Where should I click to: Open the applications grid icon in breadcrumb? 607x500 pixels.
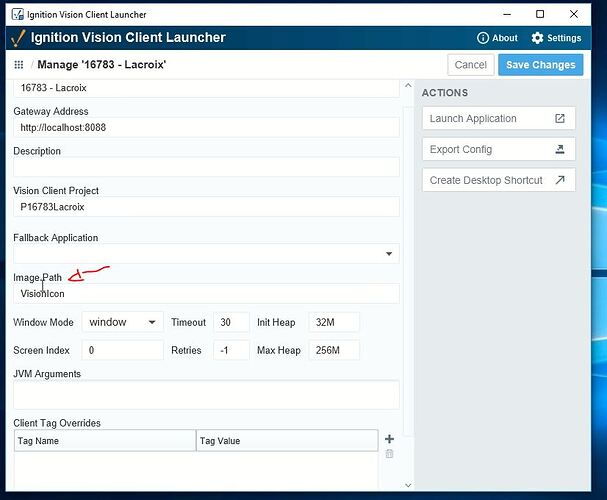[19, 65]
